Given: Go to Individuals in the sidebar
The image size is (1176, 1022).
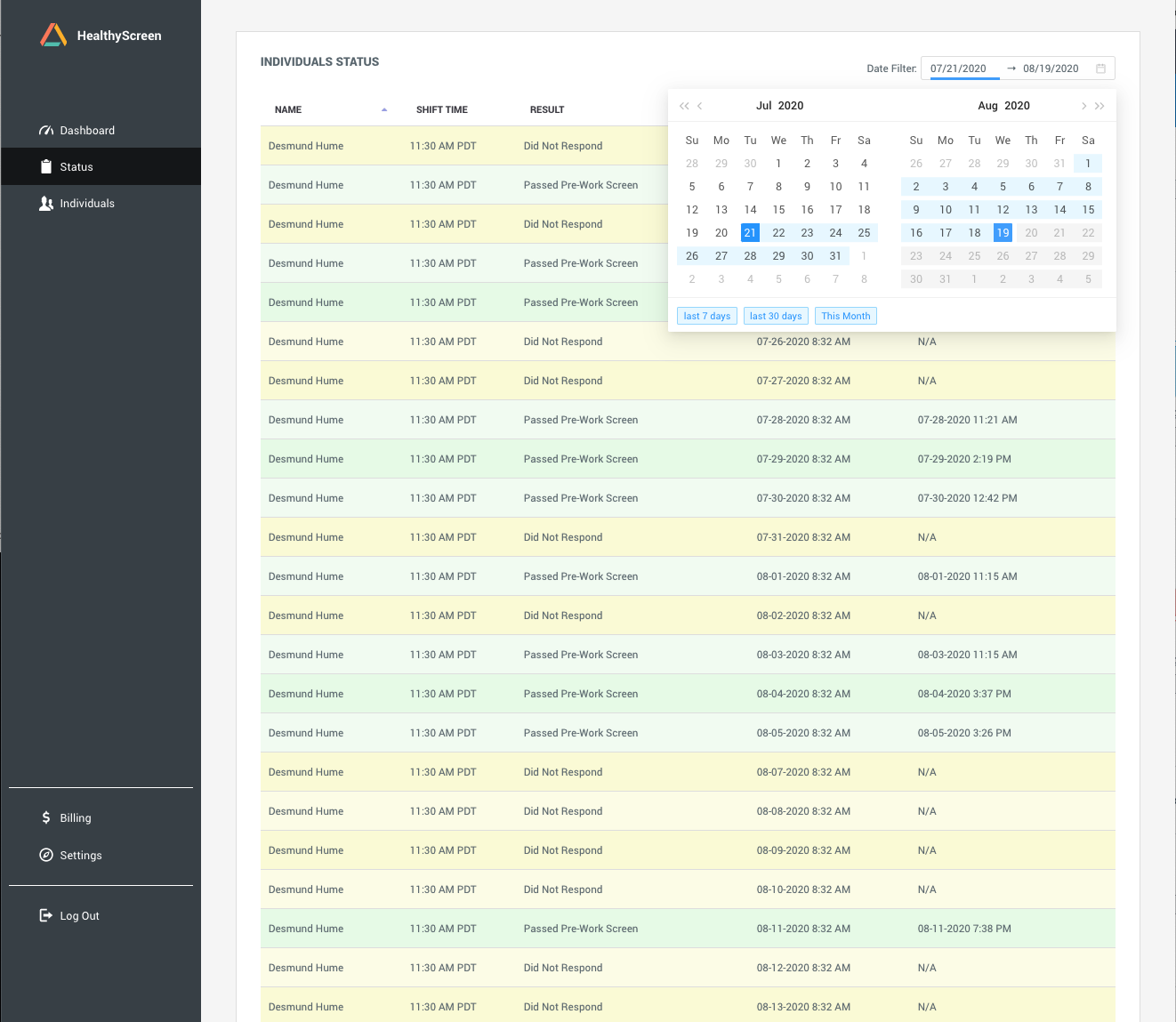Looking at the screenshot, I should tap(87, 204).
